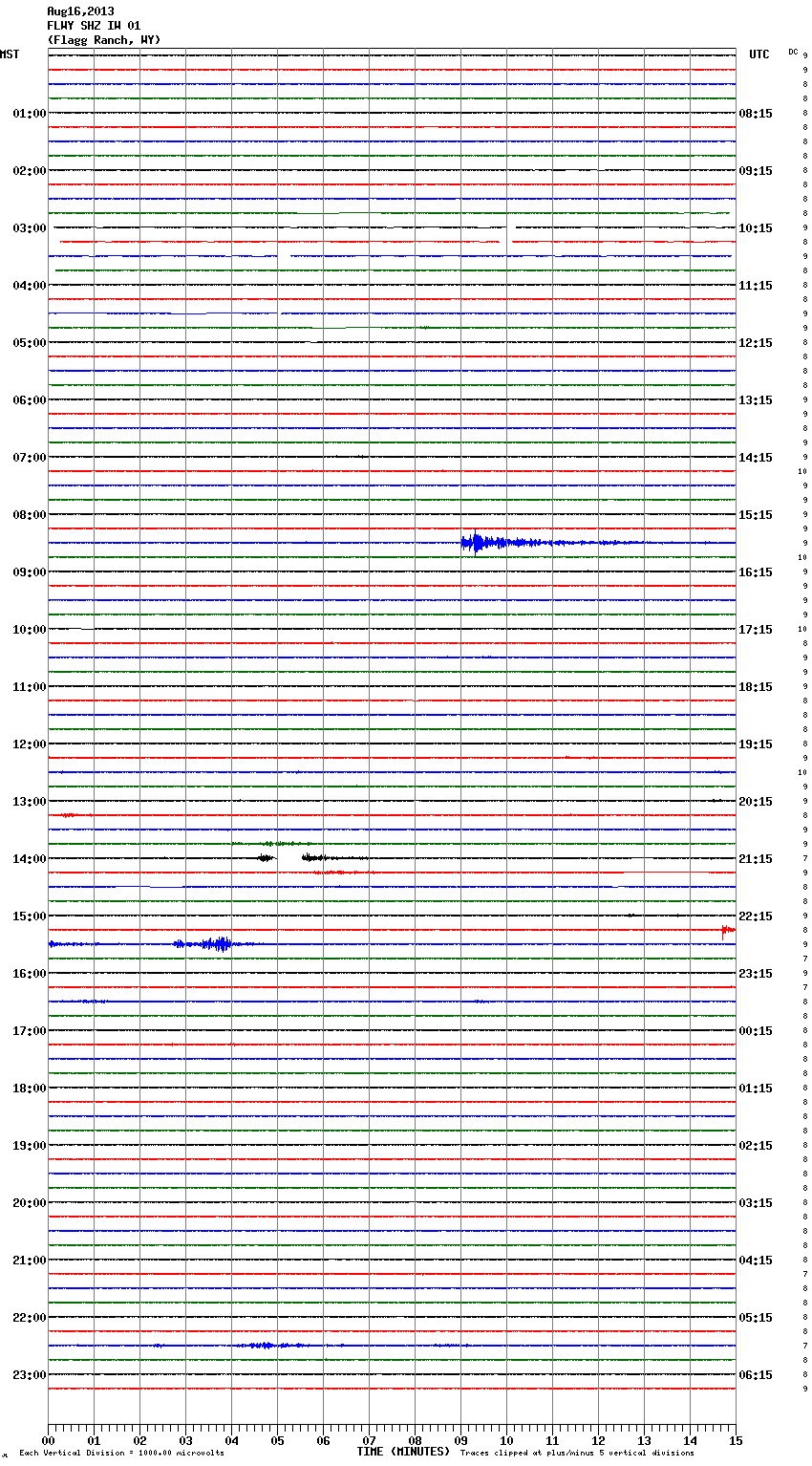Click the 06:15 UTC time label

756,1375
